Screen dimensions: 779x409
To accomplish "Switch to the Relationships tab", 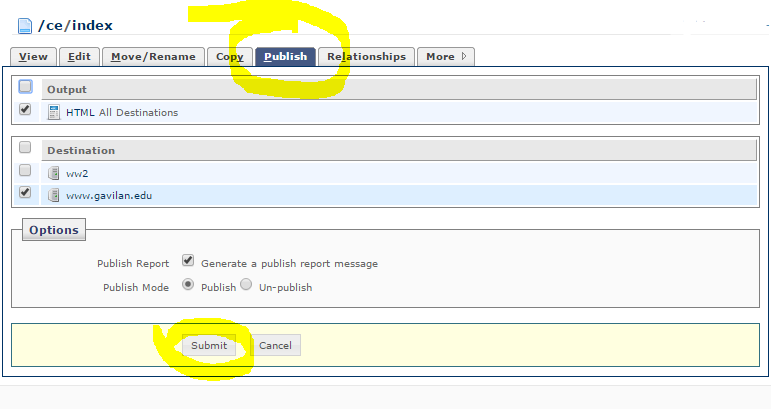I will [x=366, y=57].
